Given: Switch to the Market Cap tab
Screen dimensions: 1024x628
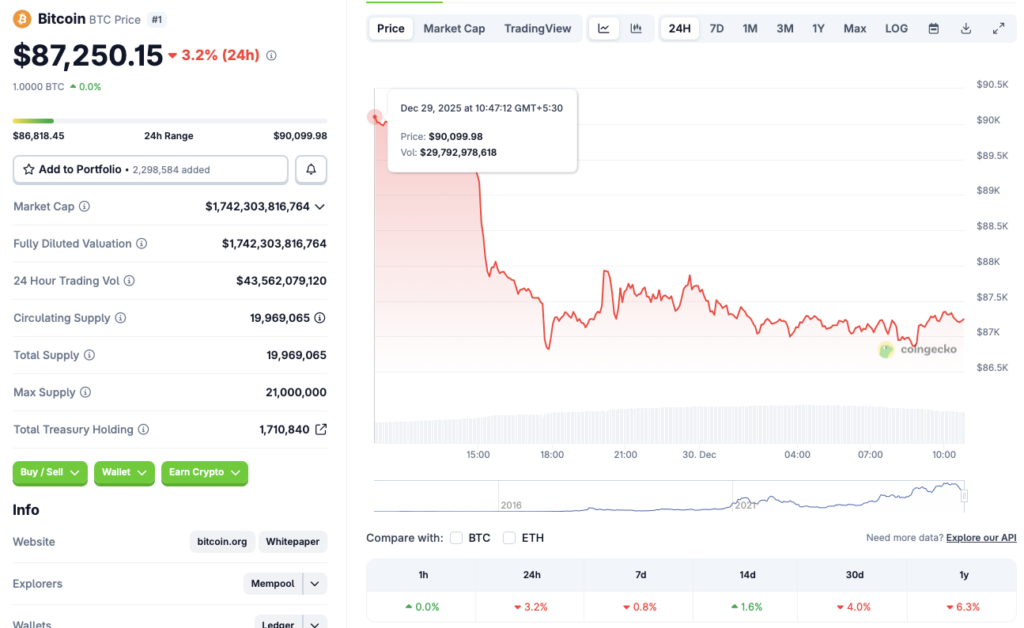Looking at the screenshot, I should [454, 28].
